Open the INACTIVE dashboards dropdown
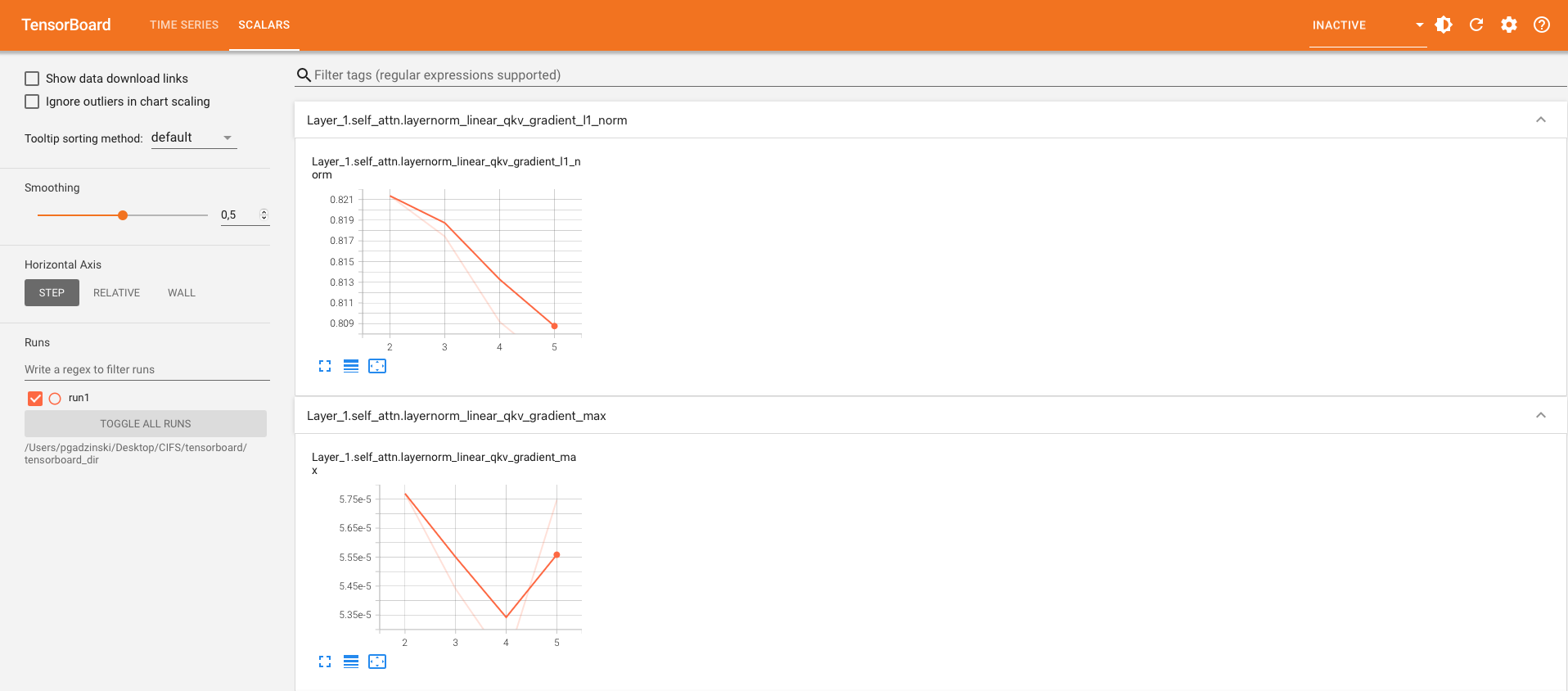 [1367, 25]
